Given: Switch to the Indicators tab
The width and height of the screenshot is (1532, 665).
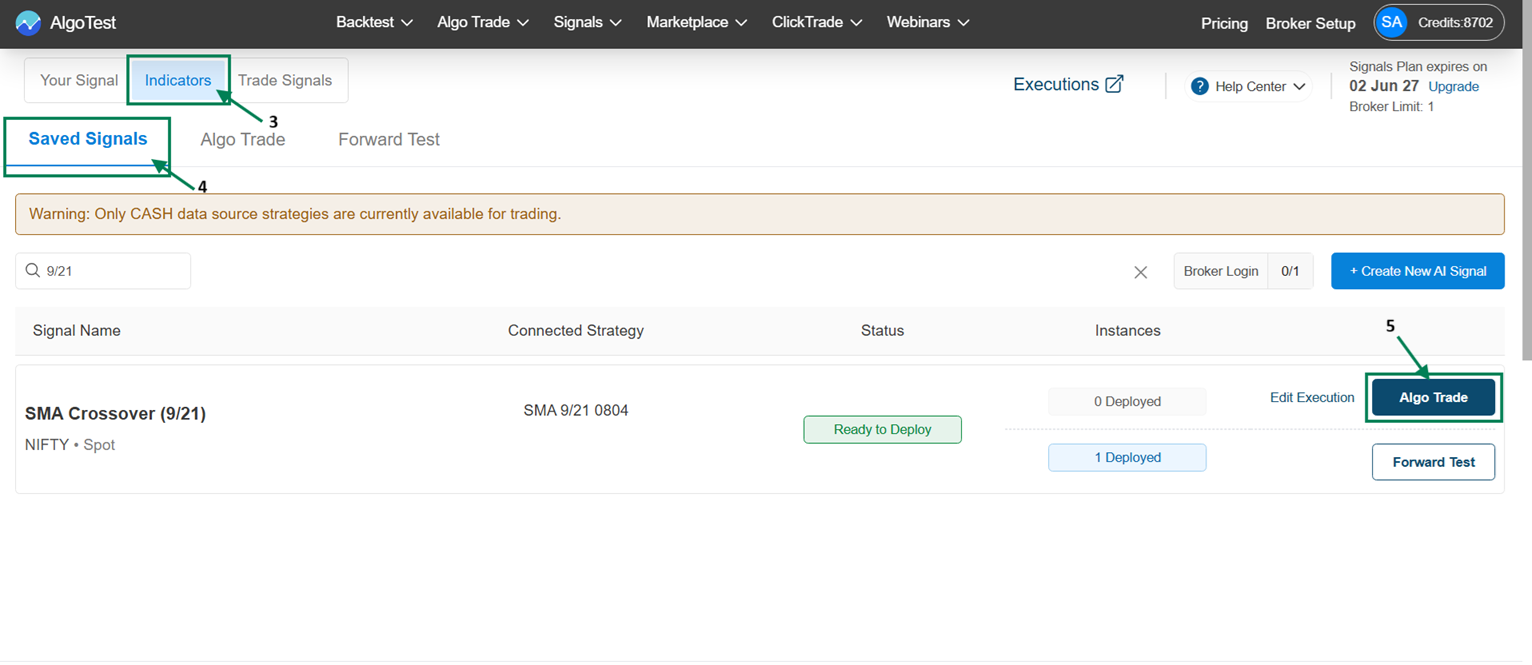Looking at the screenshot, I should 178,80.
